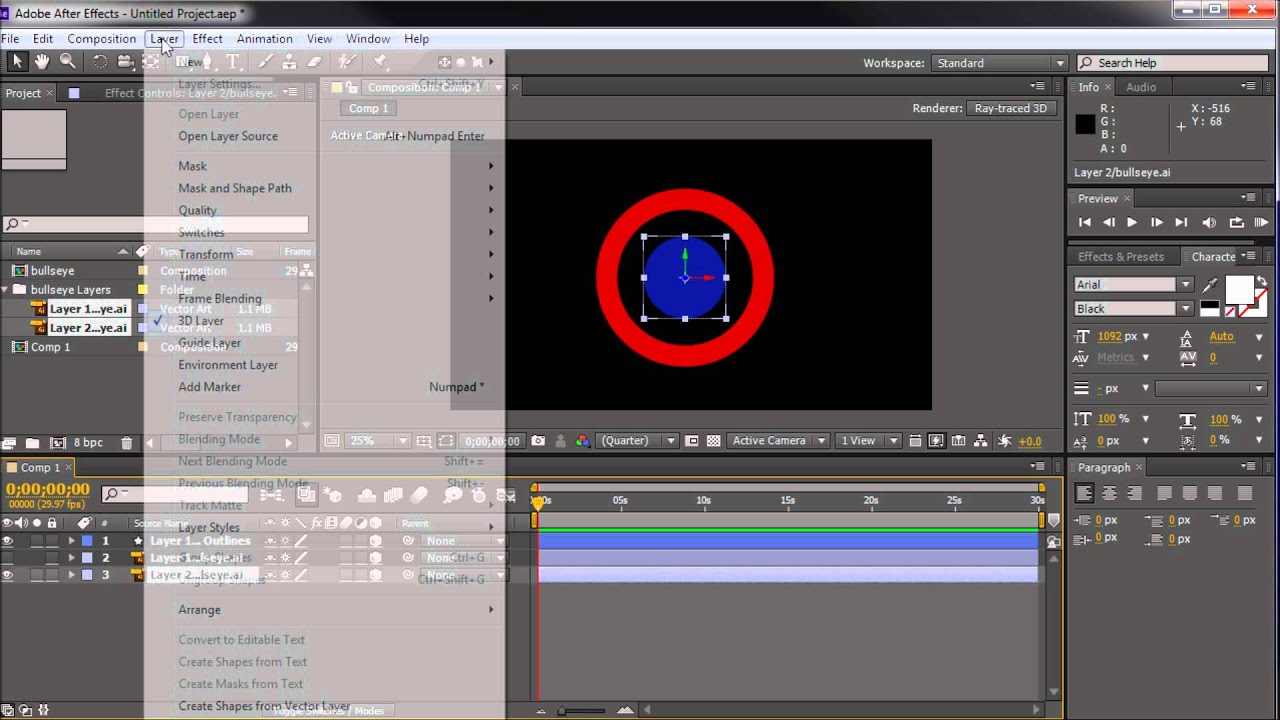Click the Comp 1 breadcrumb button
Viewport: 1280px width, 720px height.
pyautogui.click(x=368, y=108)
